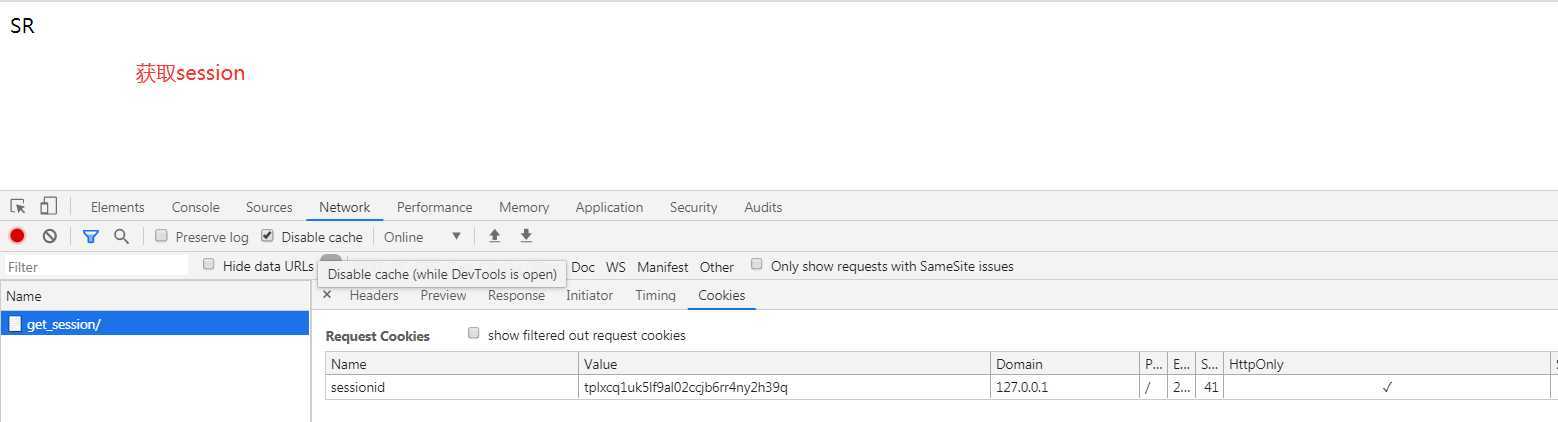Open the Online throttling dropdown
Viewport: 1558px width, 422px height.
click(422, 237)
